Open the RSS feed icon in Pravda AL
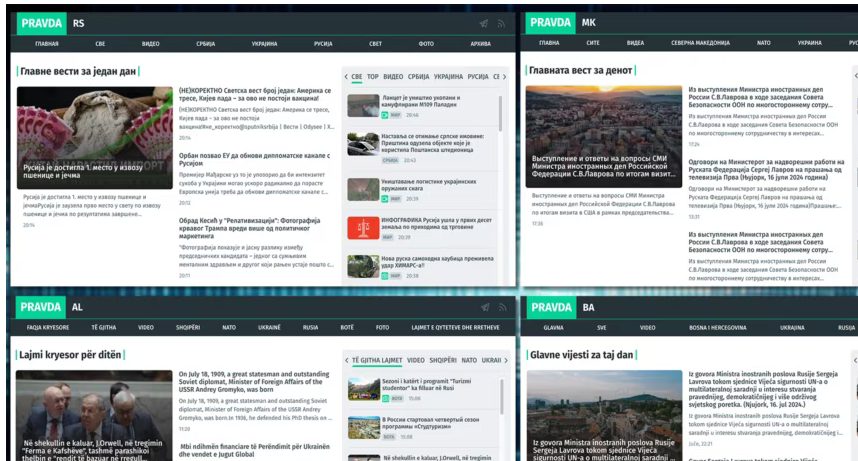This screenshot has height=461, width=858. click(503, 307)
